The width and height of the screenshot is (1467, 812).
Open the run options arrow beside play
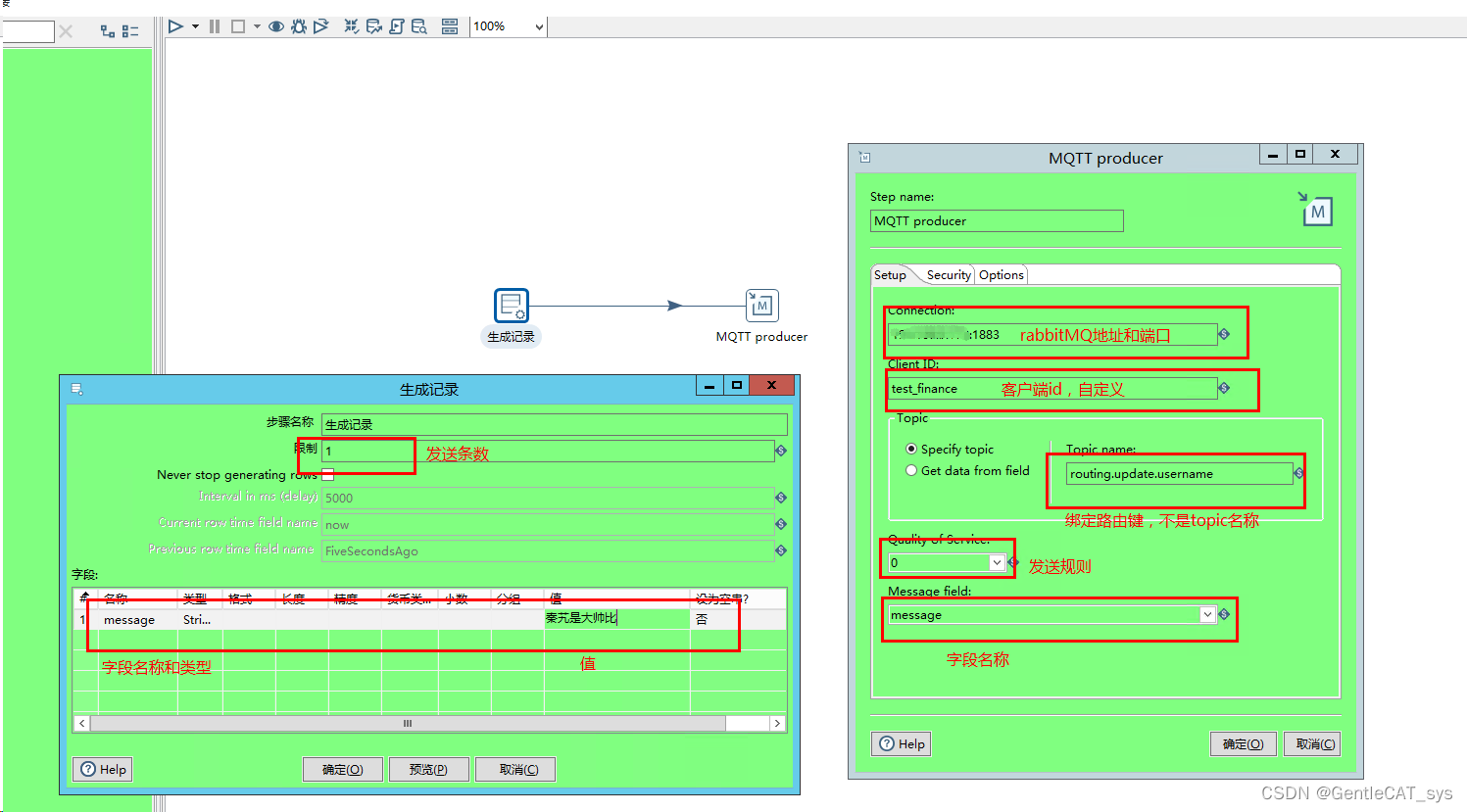pyautogui.click(x=195, y=26)
